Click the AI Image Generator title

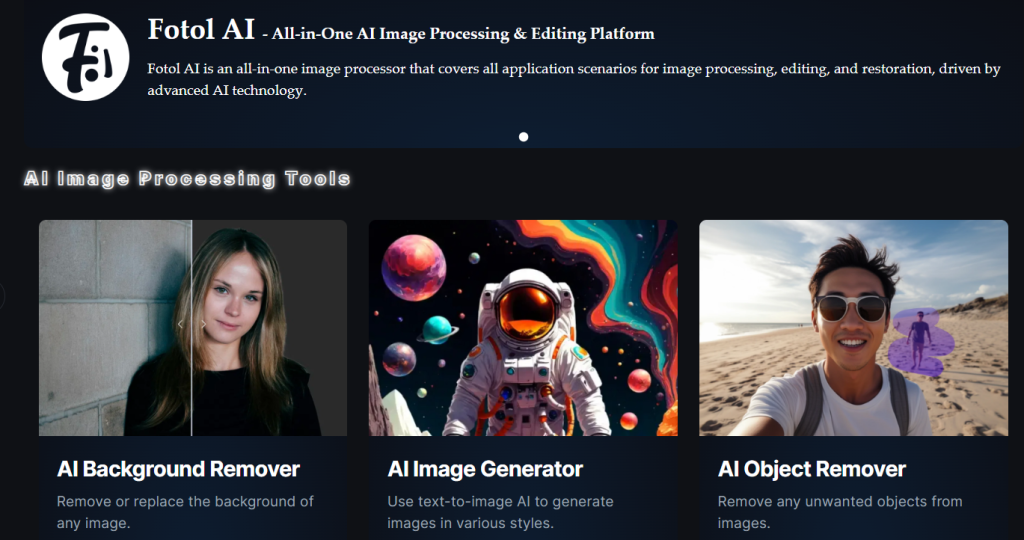pos(485,469)
